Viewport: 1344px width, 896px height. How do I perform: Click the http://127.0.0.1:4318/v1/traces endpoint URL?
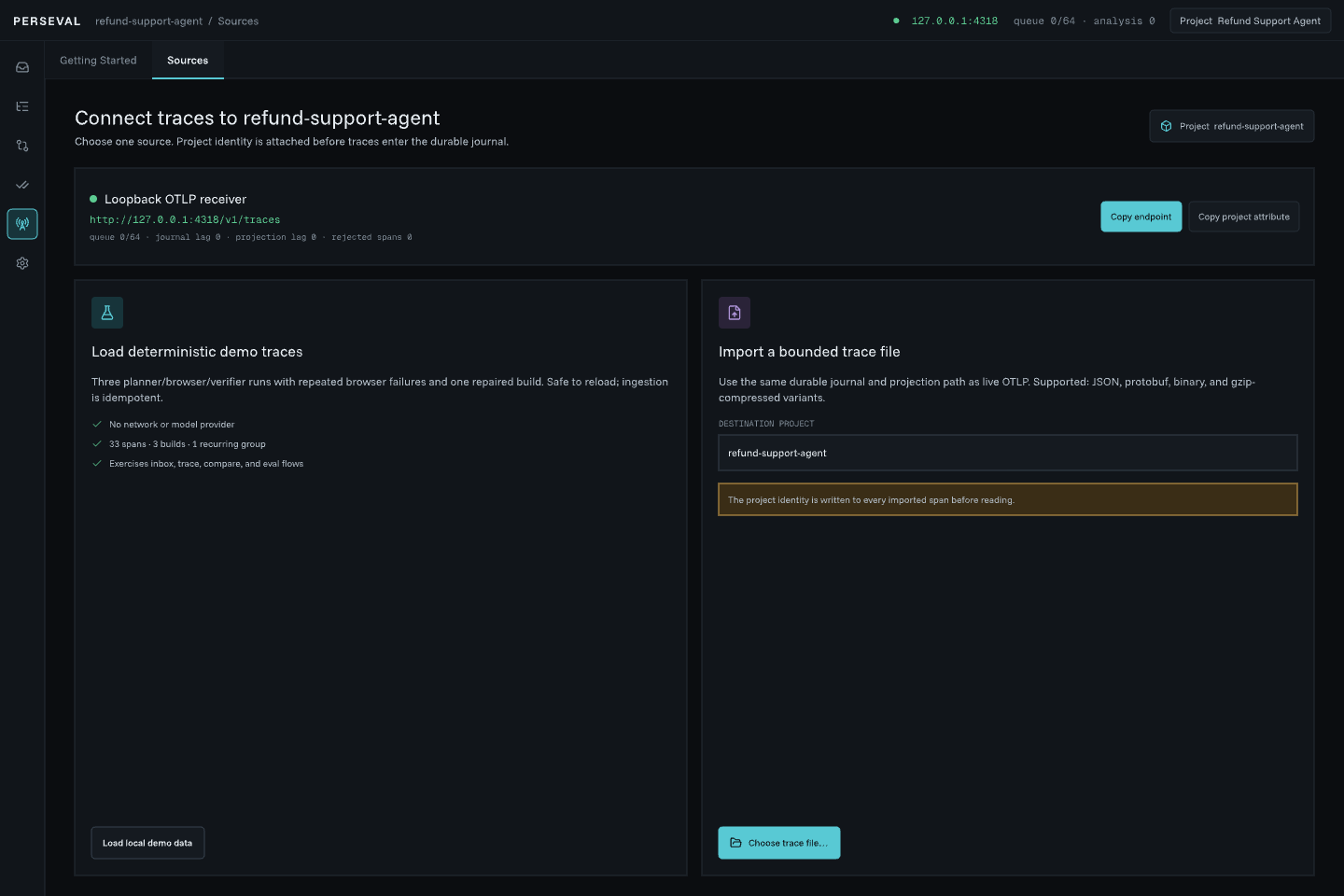(x=185, y=220)
